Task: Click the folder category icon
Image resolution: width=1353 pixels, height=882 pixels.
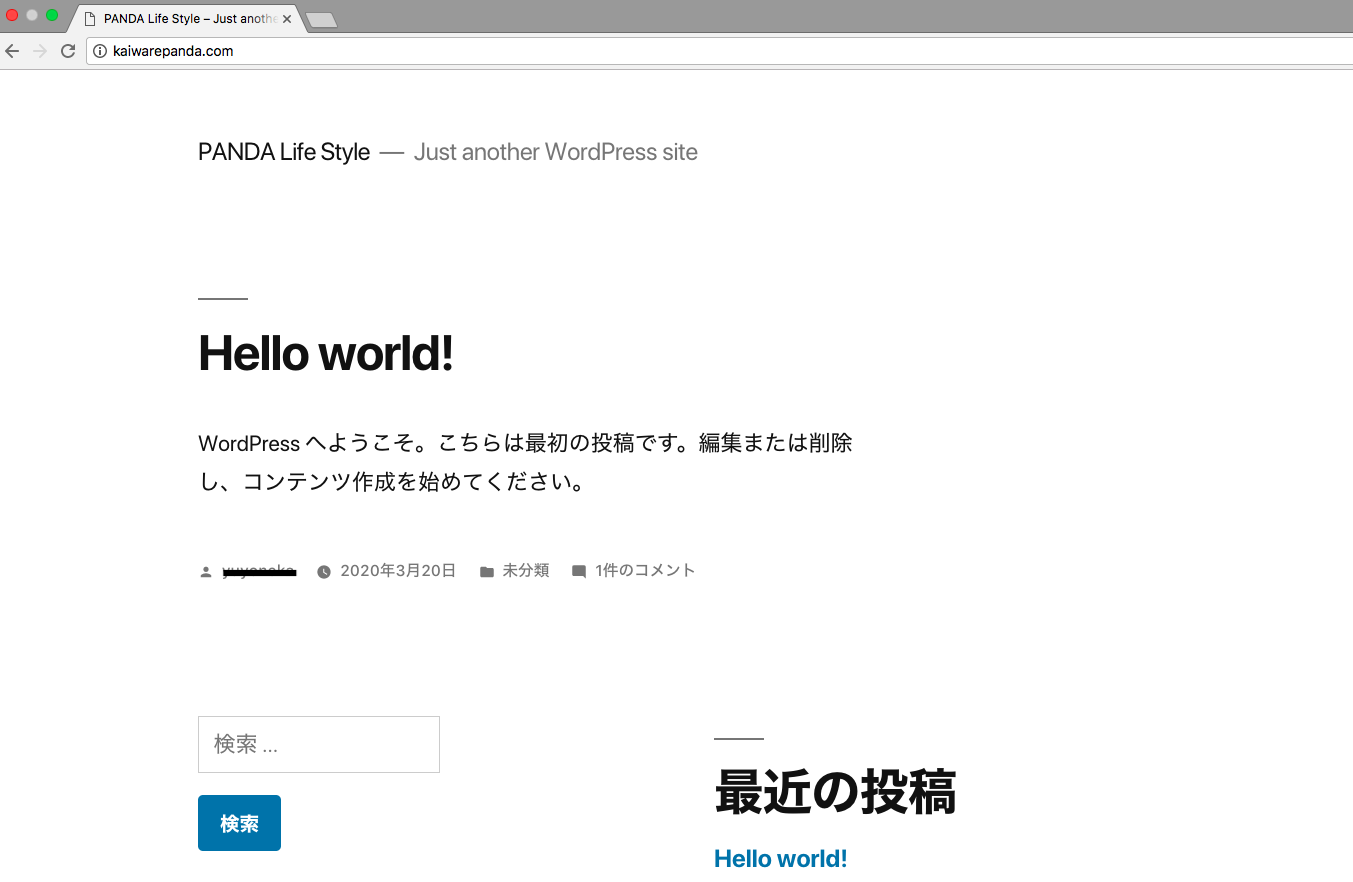Action: click(x=486, y=572)
